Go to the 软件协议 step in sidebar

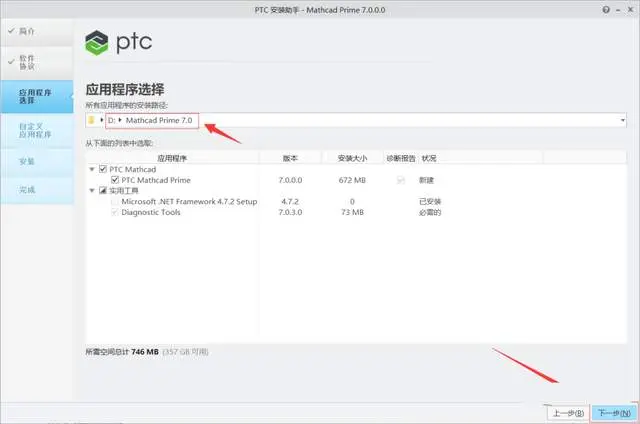(37, 62)
